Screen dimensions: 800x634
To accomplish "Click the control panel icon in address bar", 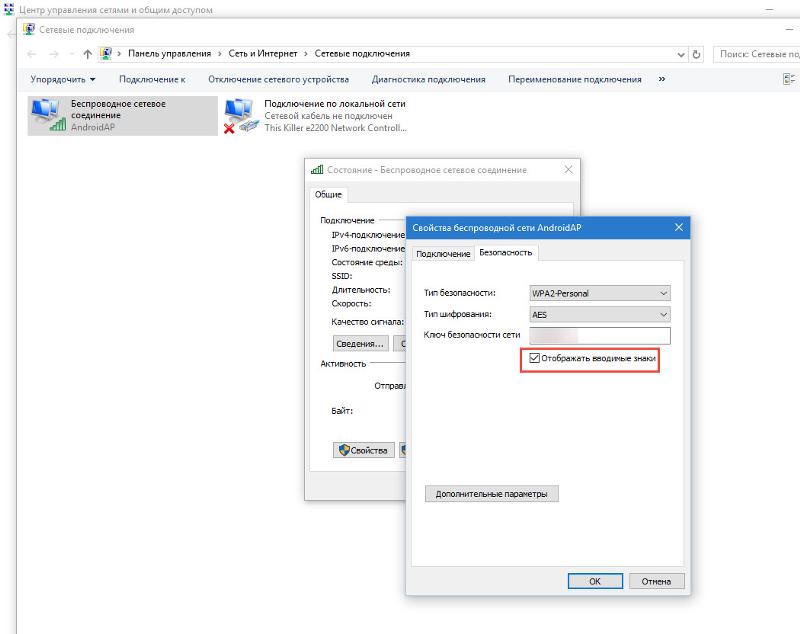I will (x=106, y=53).
